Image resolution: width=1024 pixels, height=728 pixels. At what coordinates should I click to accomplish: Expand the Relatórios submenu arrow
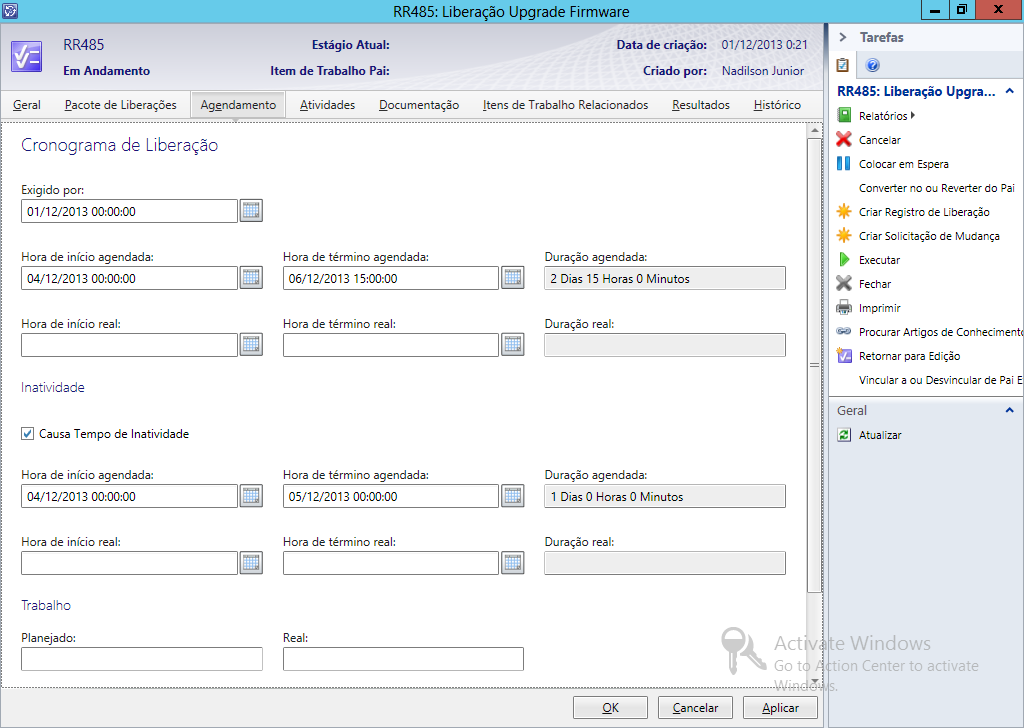point(912,116)
